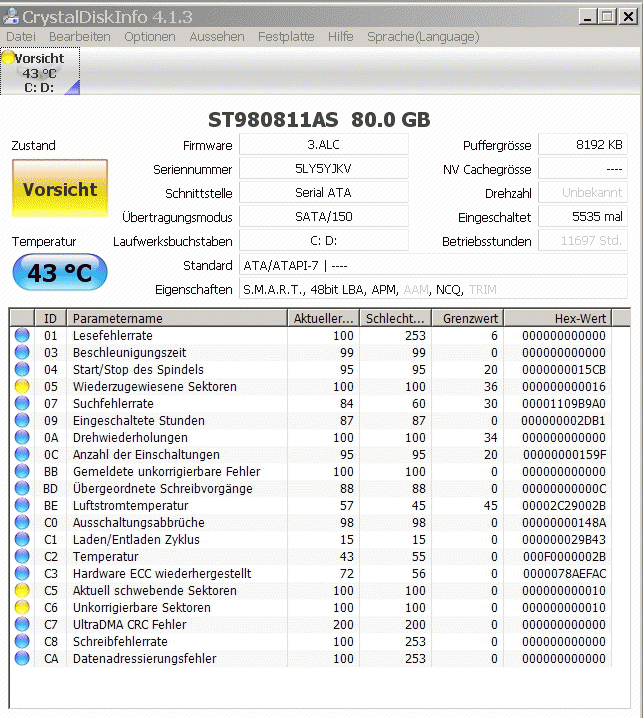Select the UltraDMA CRC Fehler parameter name
643x718 pixels.
point(130,624)
